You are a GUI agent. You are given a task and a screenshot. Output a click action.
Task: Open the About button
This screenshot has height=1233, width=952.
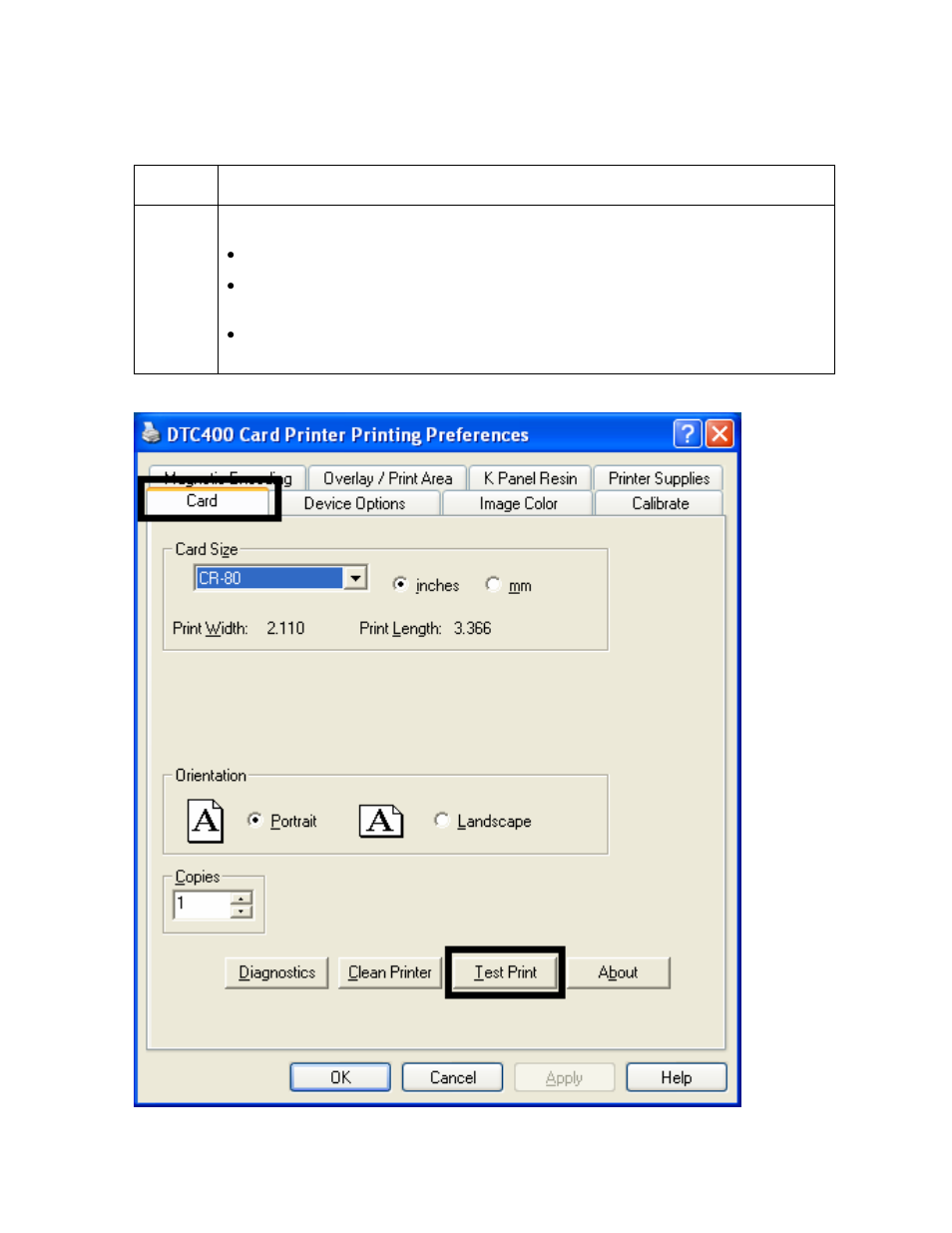click(x=618, y=972)
